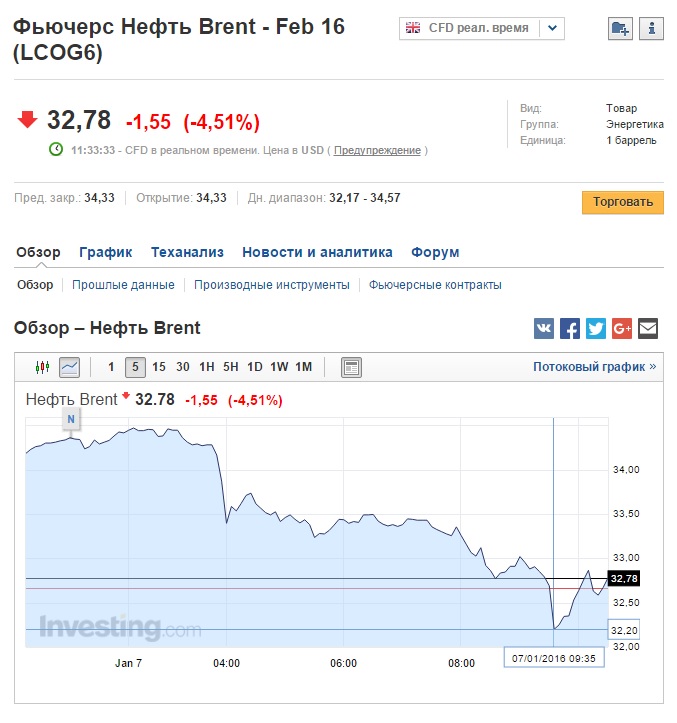Send by email envelope icon
677x723 pixels.
648,328
